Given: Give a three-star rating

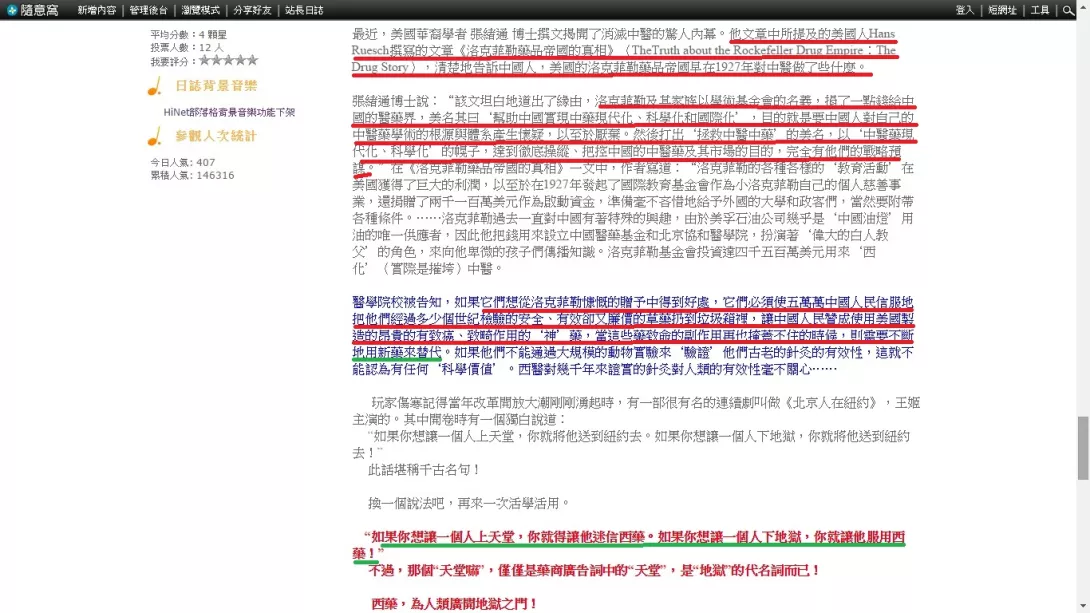Looking at the screenshot, I should pos(228,60).
